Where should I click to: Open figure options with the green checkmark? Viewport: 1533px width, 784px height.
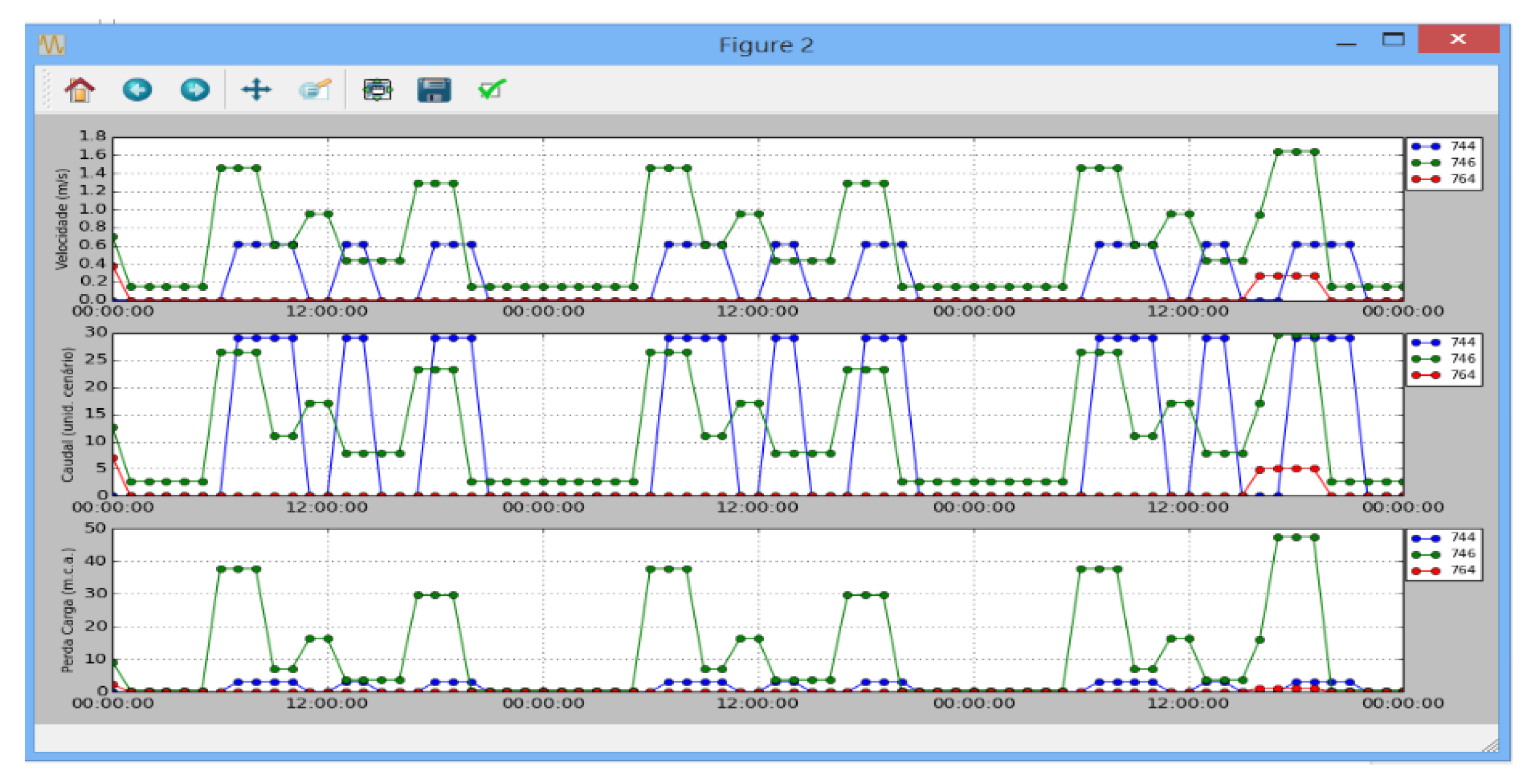tap(492, 90)
